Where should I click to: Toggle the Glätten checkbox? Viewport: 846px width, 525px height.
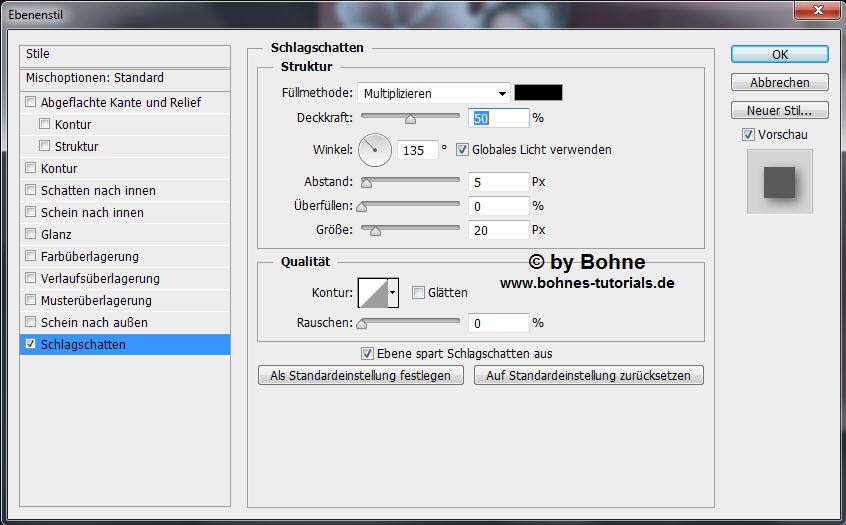[x=418, y=293]
